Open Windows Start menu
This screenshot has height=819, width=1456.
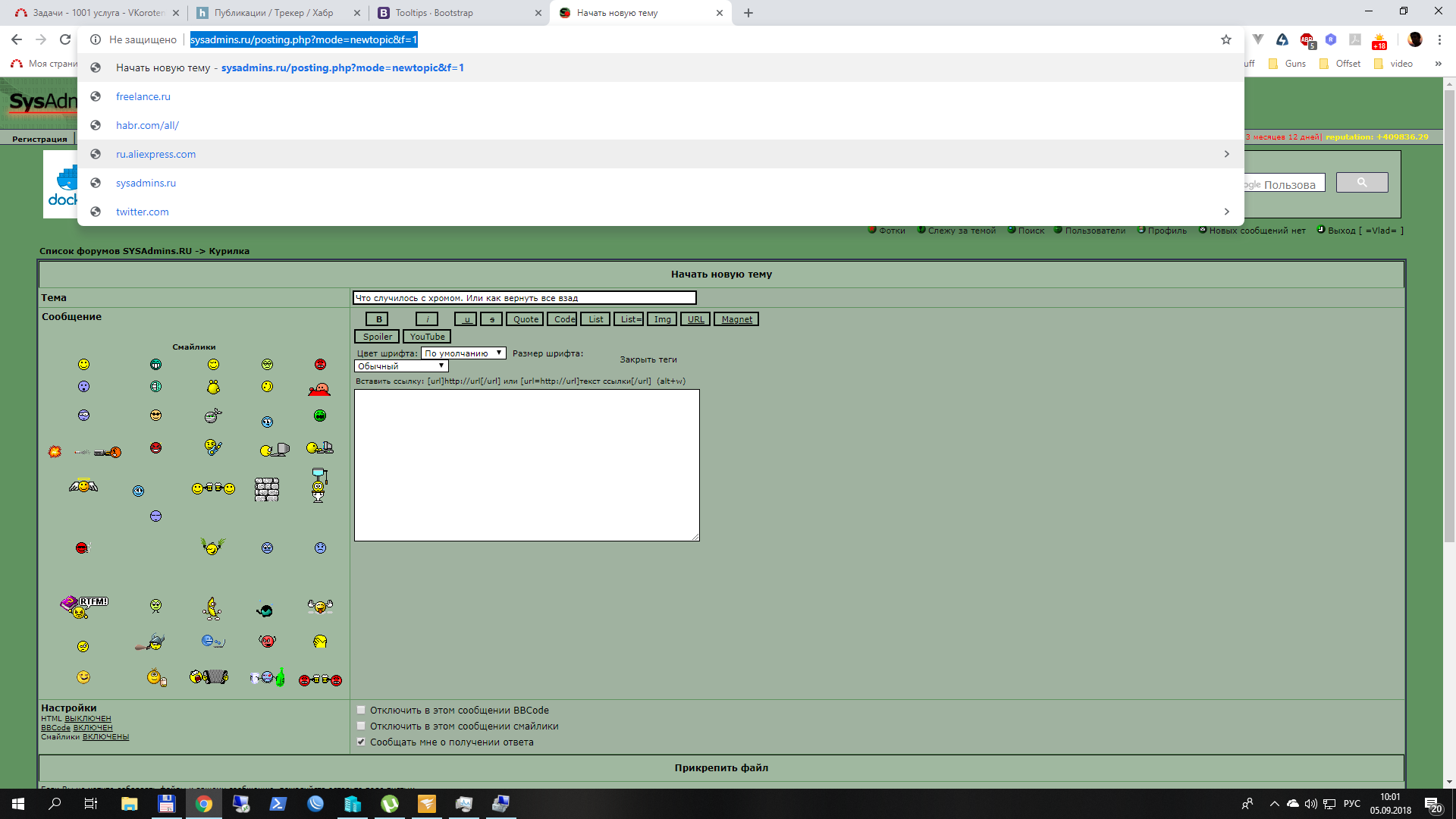pyautogui.click(x=18, y=804)
